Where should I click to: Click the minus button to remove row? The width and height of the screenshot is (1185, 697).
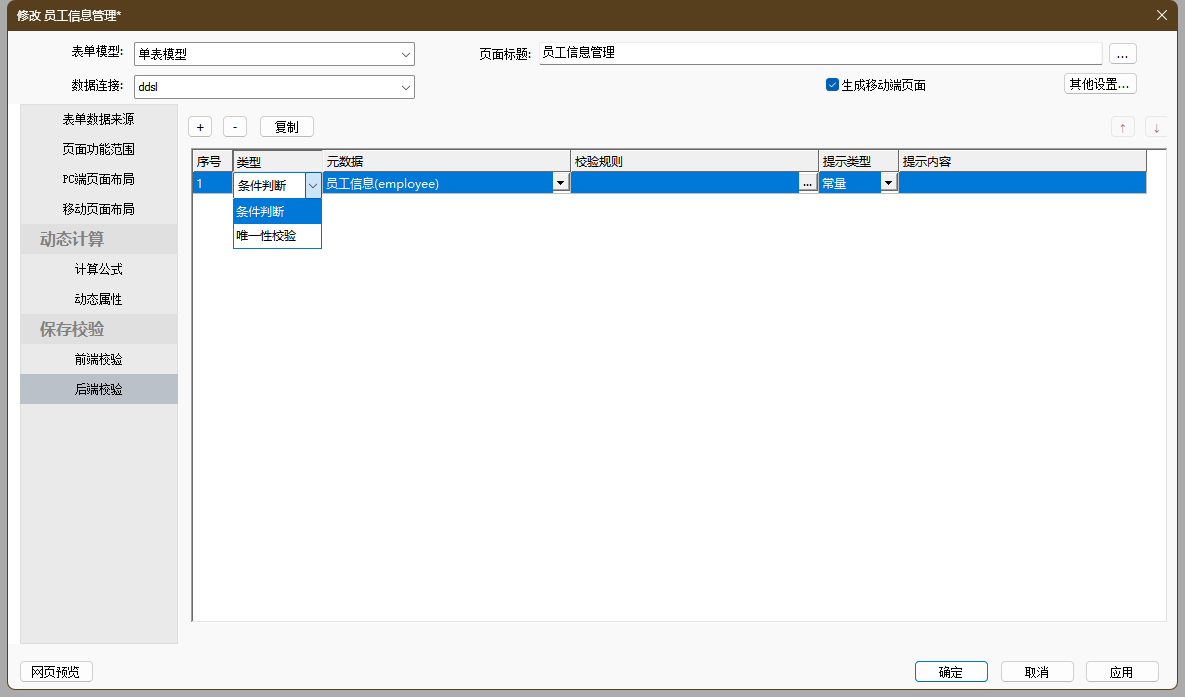click(234, 127)
